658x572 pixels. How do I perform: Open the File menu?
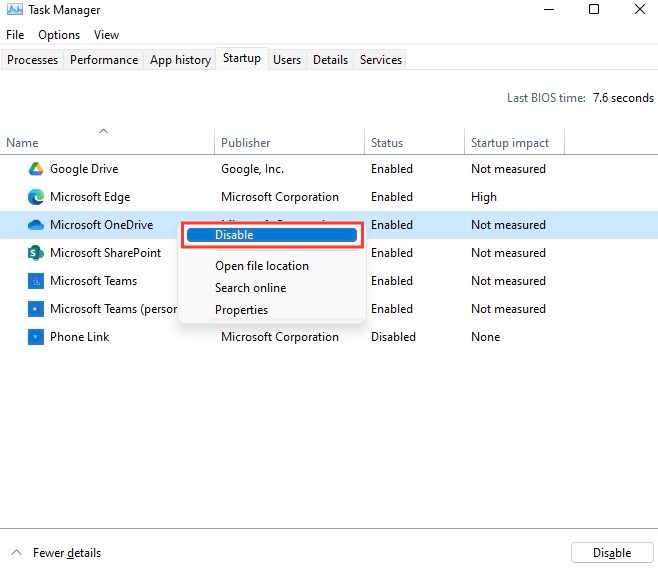[x=15, y=35]
